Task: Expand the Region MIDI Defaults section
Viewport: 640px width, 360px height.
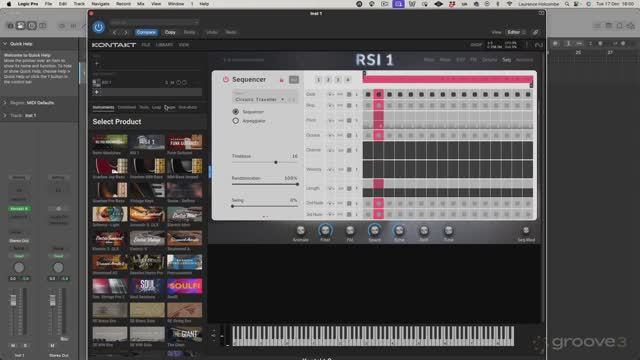Action: pos(5,103)
